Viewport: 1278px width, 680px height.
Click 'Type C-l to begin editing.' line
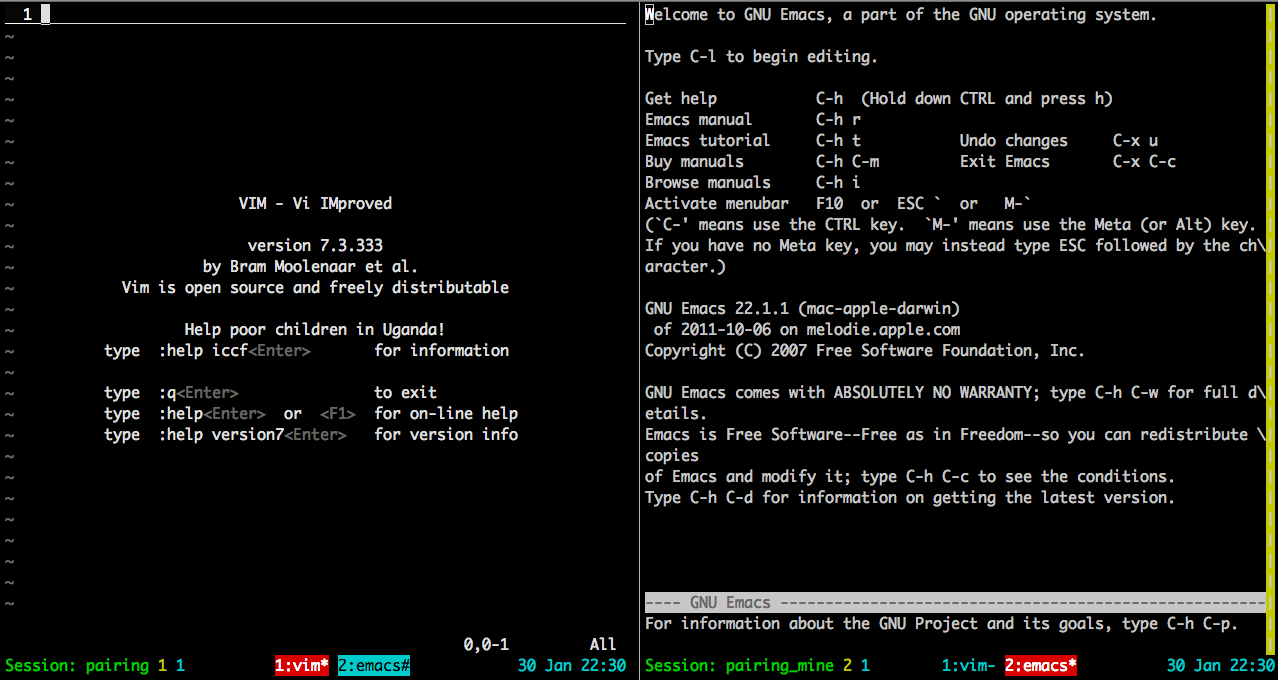pos(761,56)
